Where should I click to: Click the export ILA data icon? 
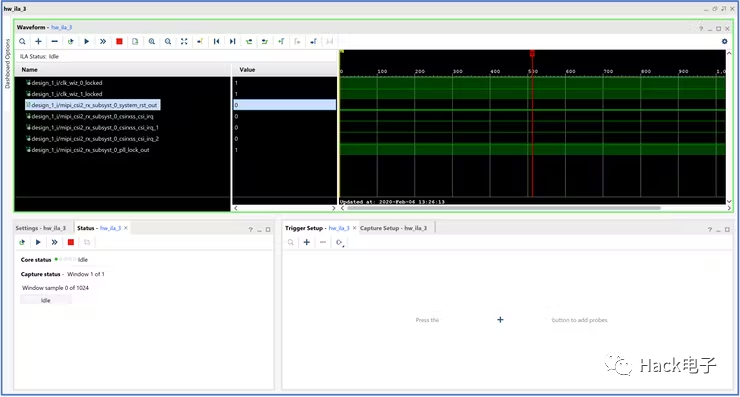[135, 42]
